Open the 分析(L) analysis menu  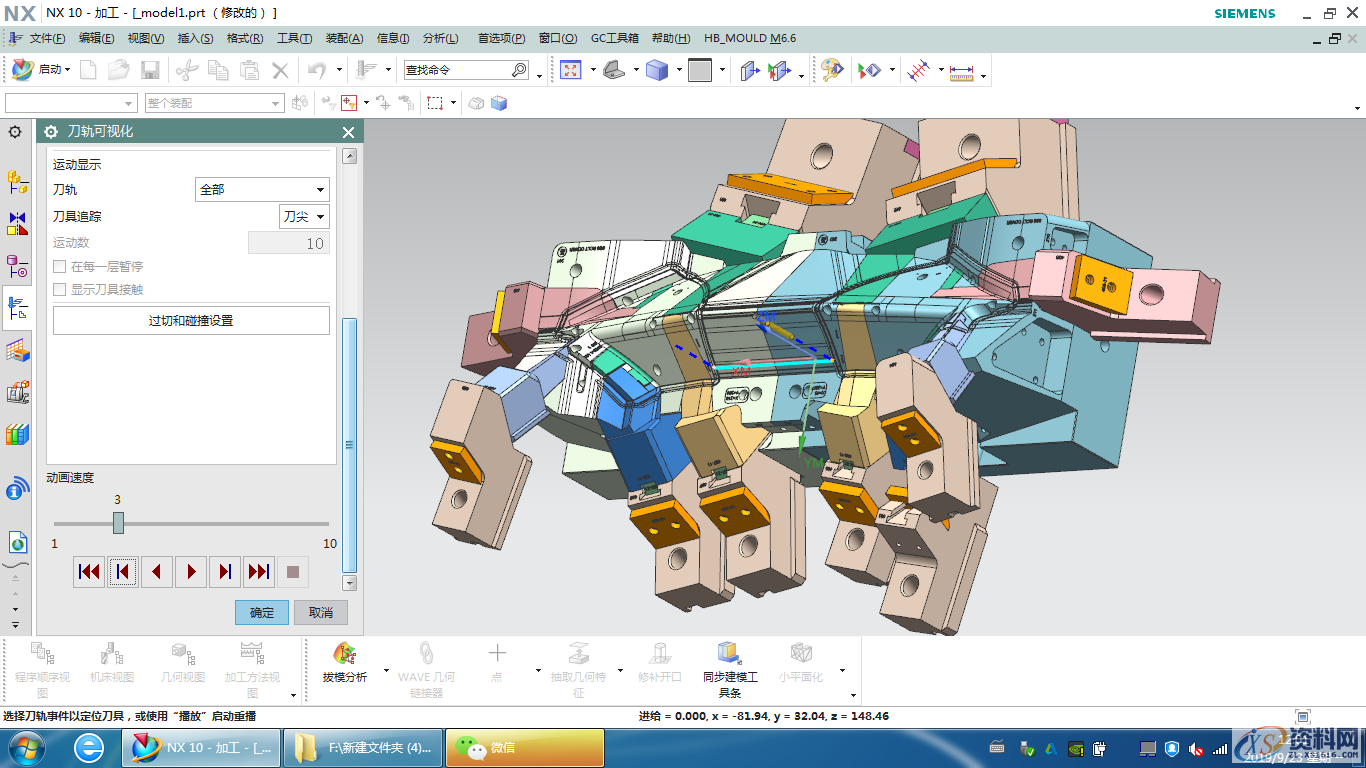[x=440, y=38]
